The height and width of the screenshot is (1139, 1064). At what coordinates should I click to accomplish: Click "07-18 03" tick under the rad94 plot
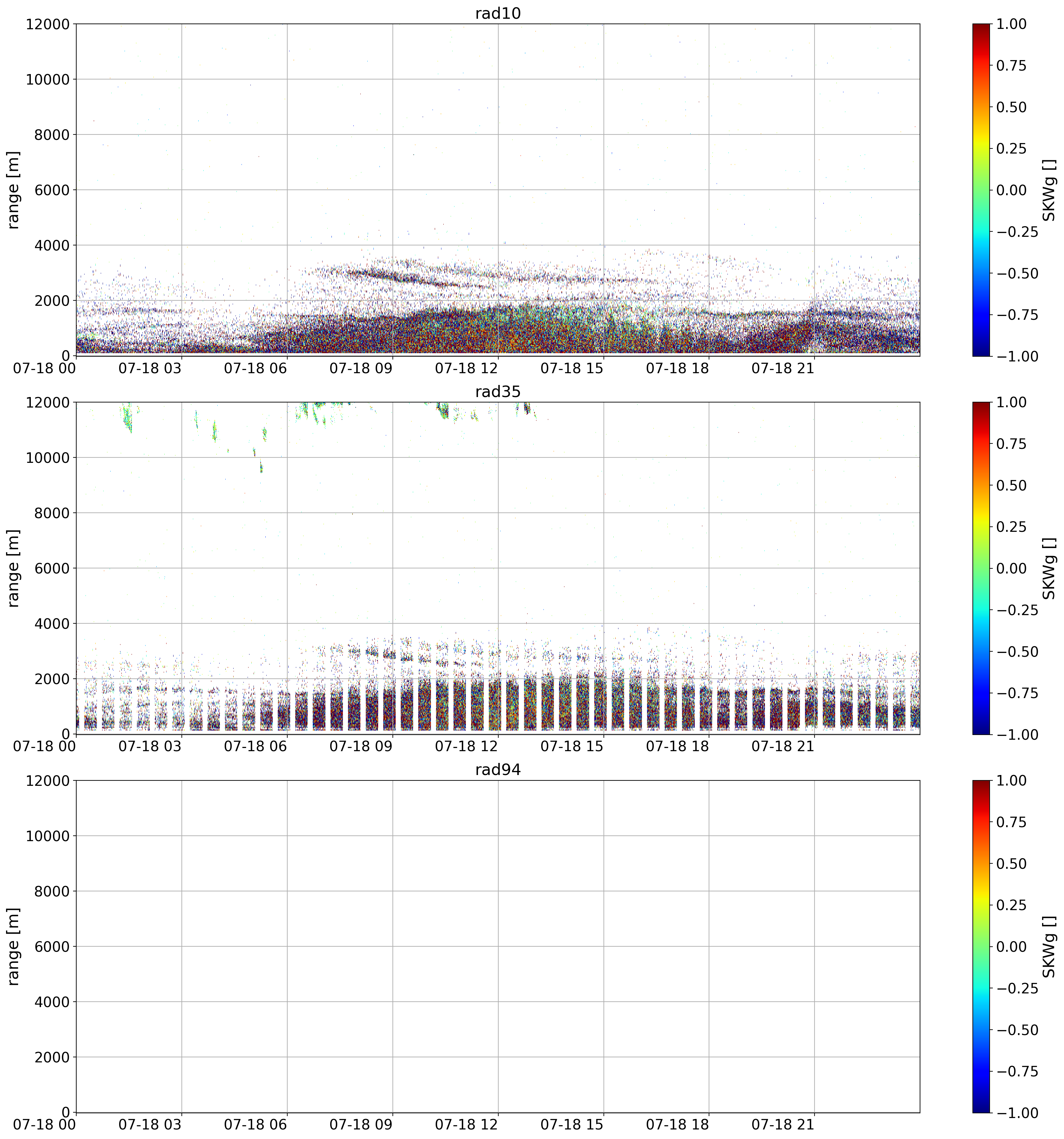point(150,1125)
